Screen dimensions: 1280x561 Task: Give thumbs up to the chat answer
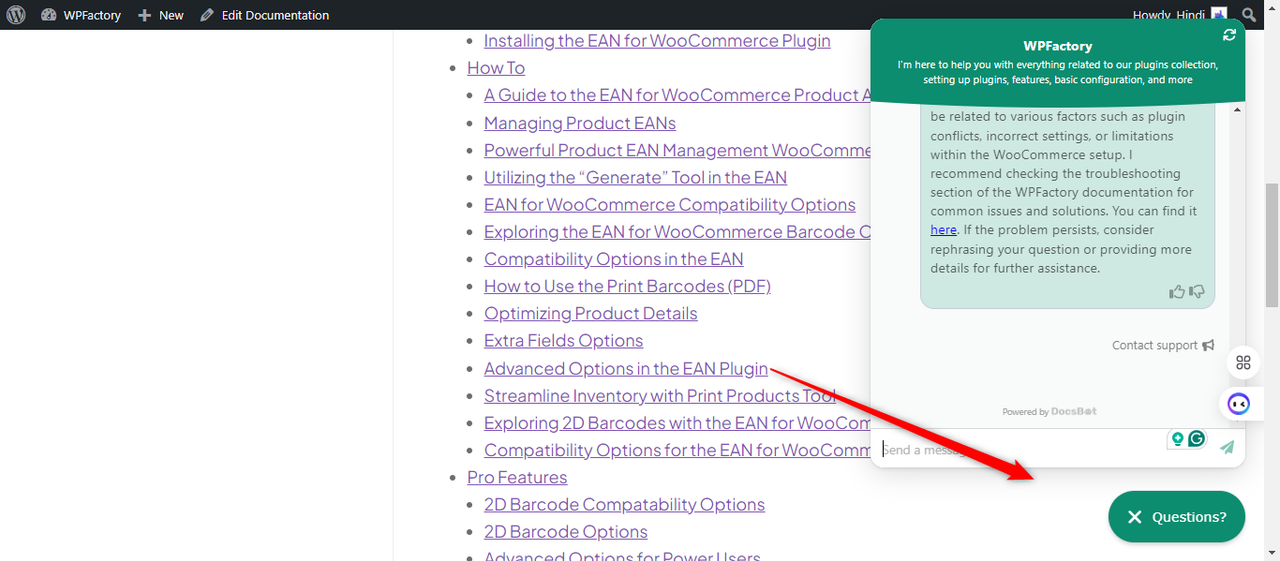point(1177,292)
